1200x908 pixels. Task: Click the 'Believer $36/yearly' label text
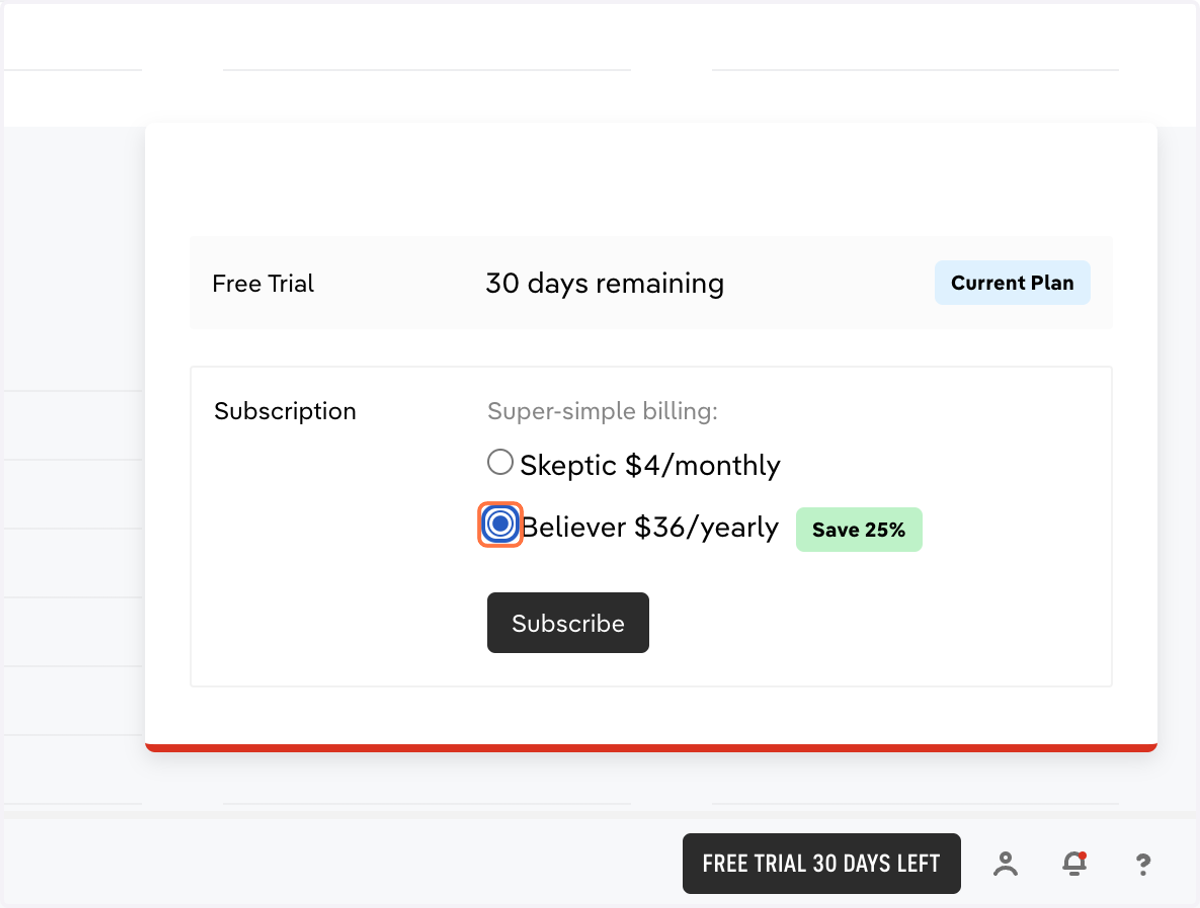pos(650,527)
